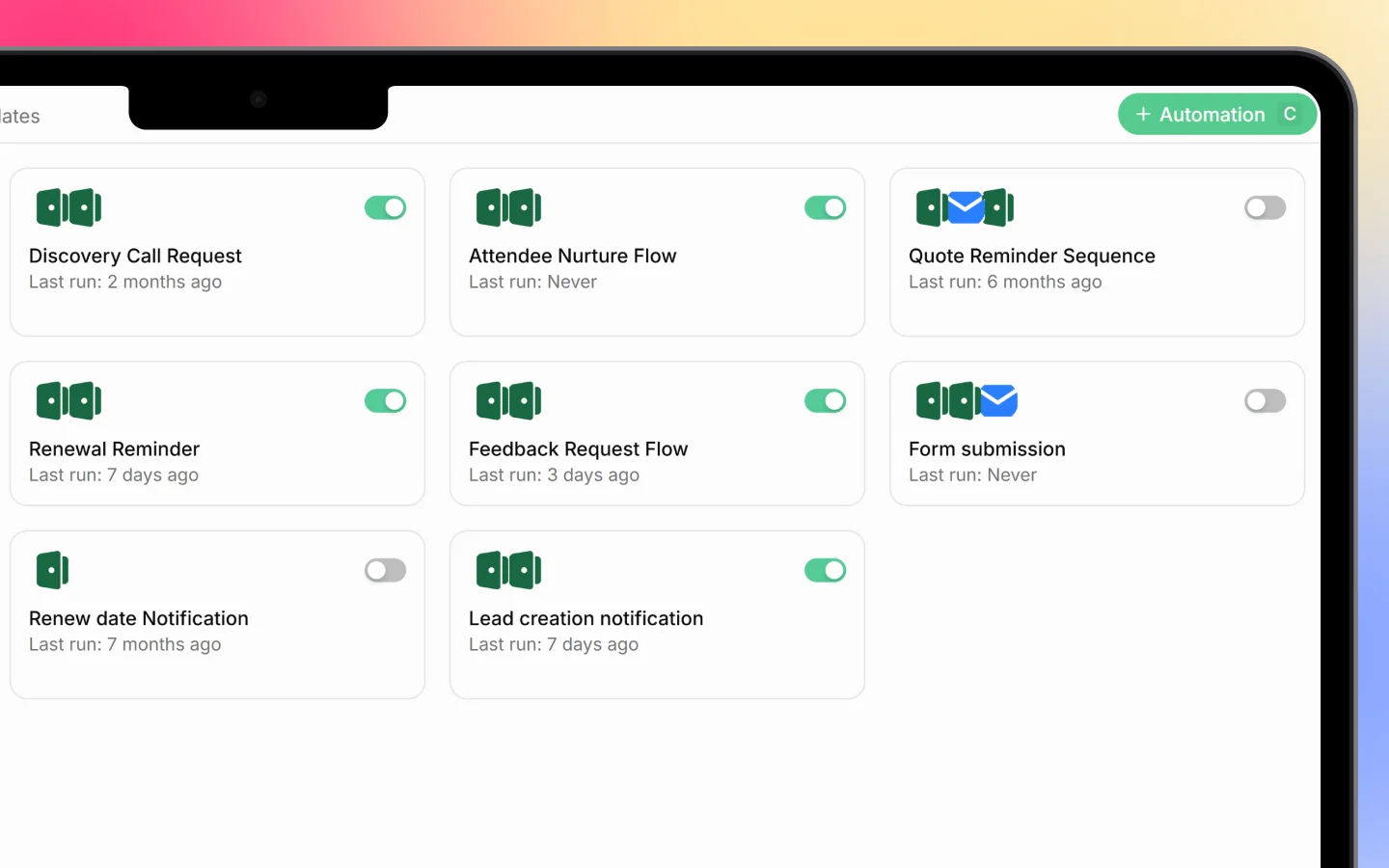Viewport: 1389px width, 868px height.
Task: Enable the Quote Reminder Sequence toggle
Action: click(1266, 207)
